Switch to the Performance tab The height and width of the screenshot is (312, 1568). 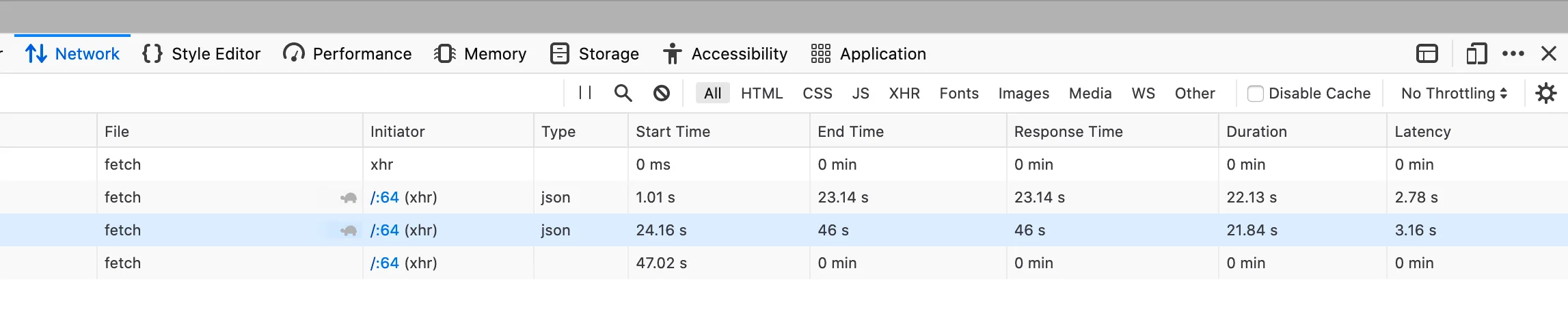347,53
